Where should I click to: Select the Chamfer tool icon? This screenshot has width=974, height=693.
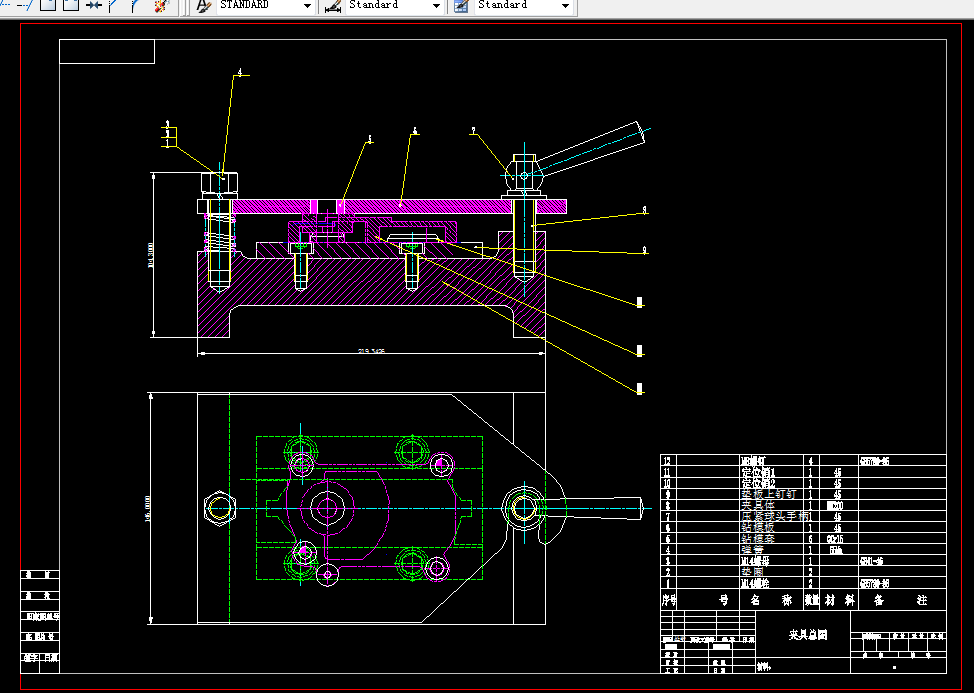coord(113,6)
